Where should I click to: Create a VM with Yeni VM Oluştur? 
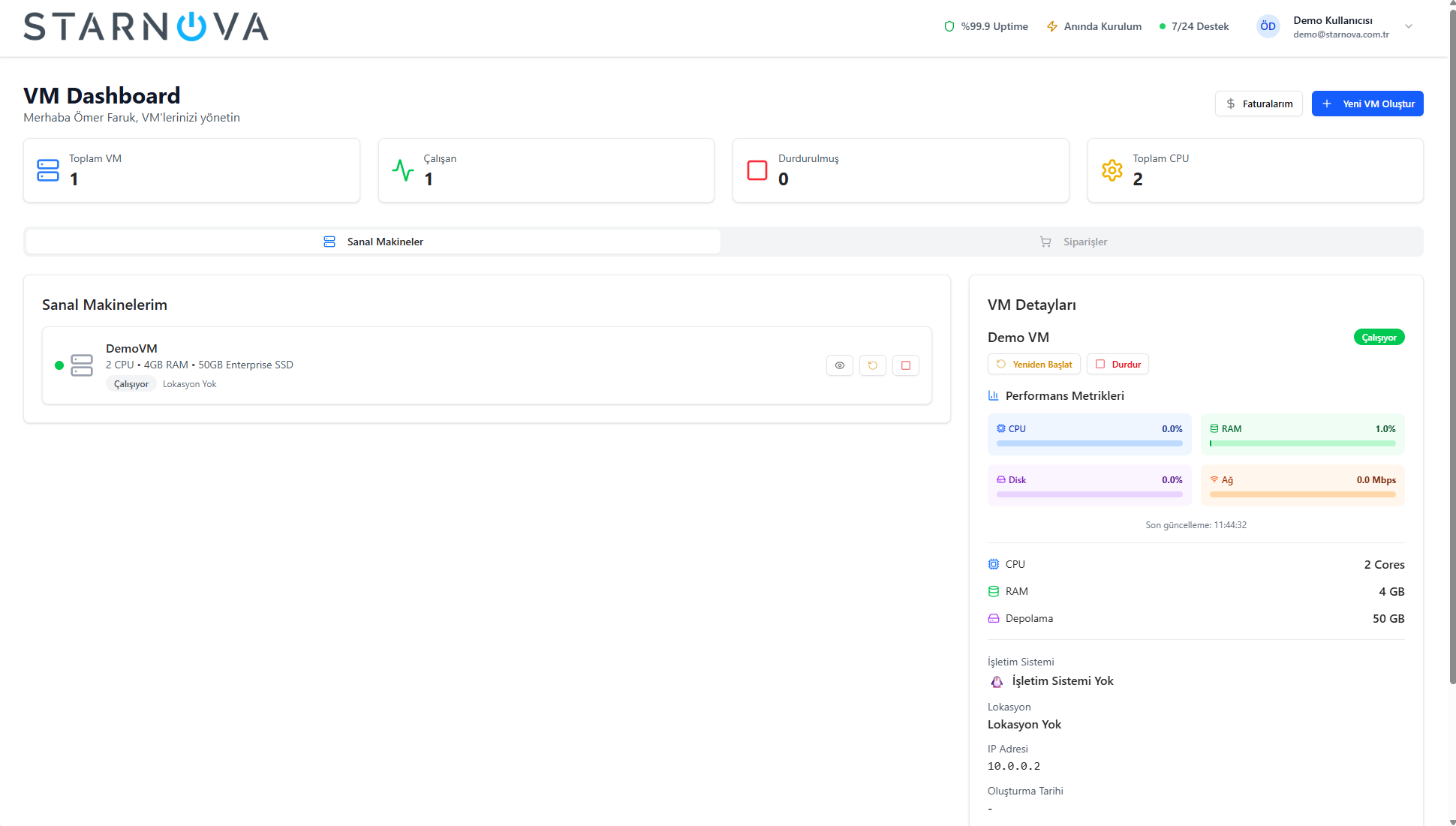(1367, 104)
